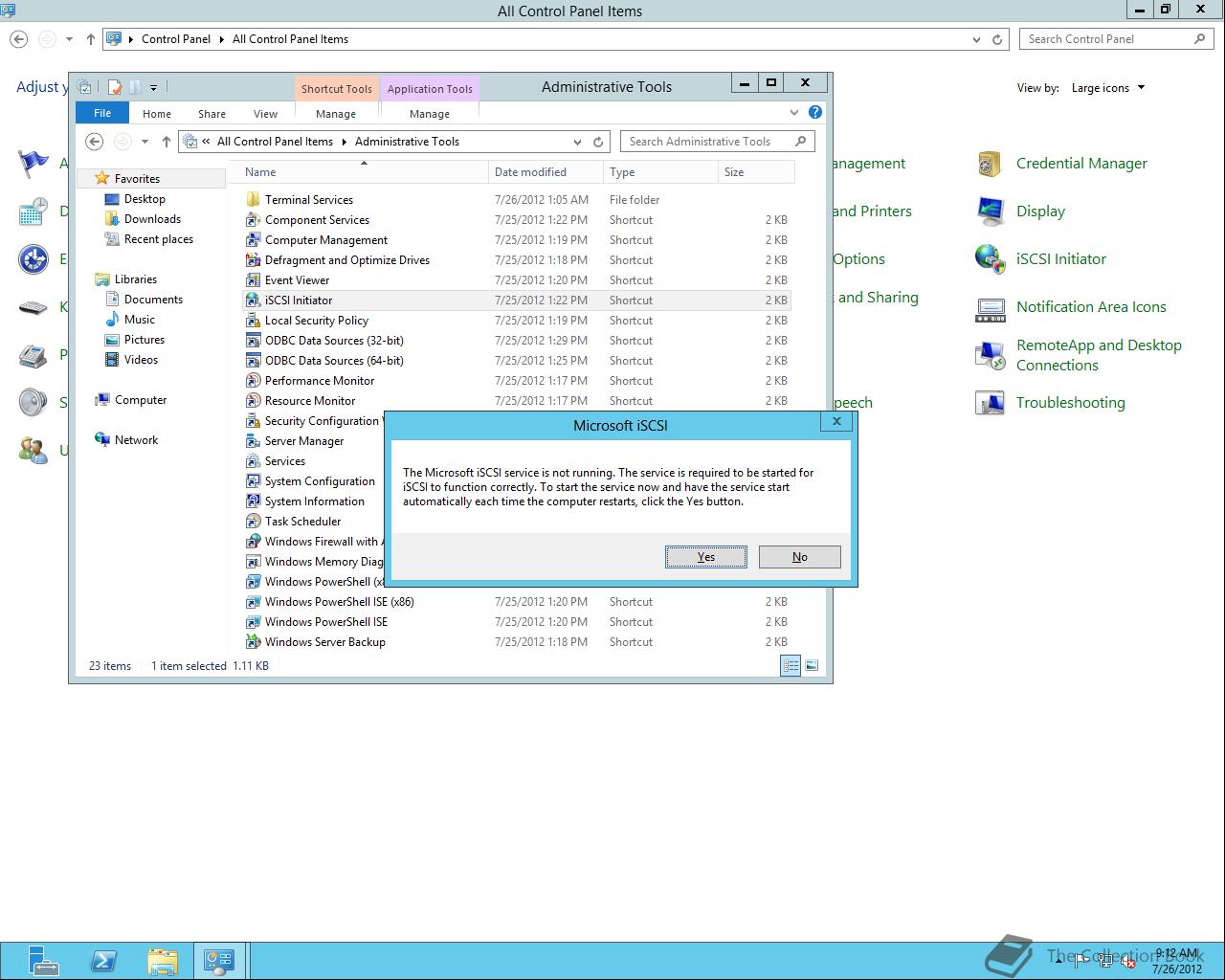
Task: Select Pictures library in navigation pane
Action: pos(144,340)
